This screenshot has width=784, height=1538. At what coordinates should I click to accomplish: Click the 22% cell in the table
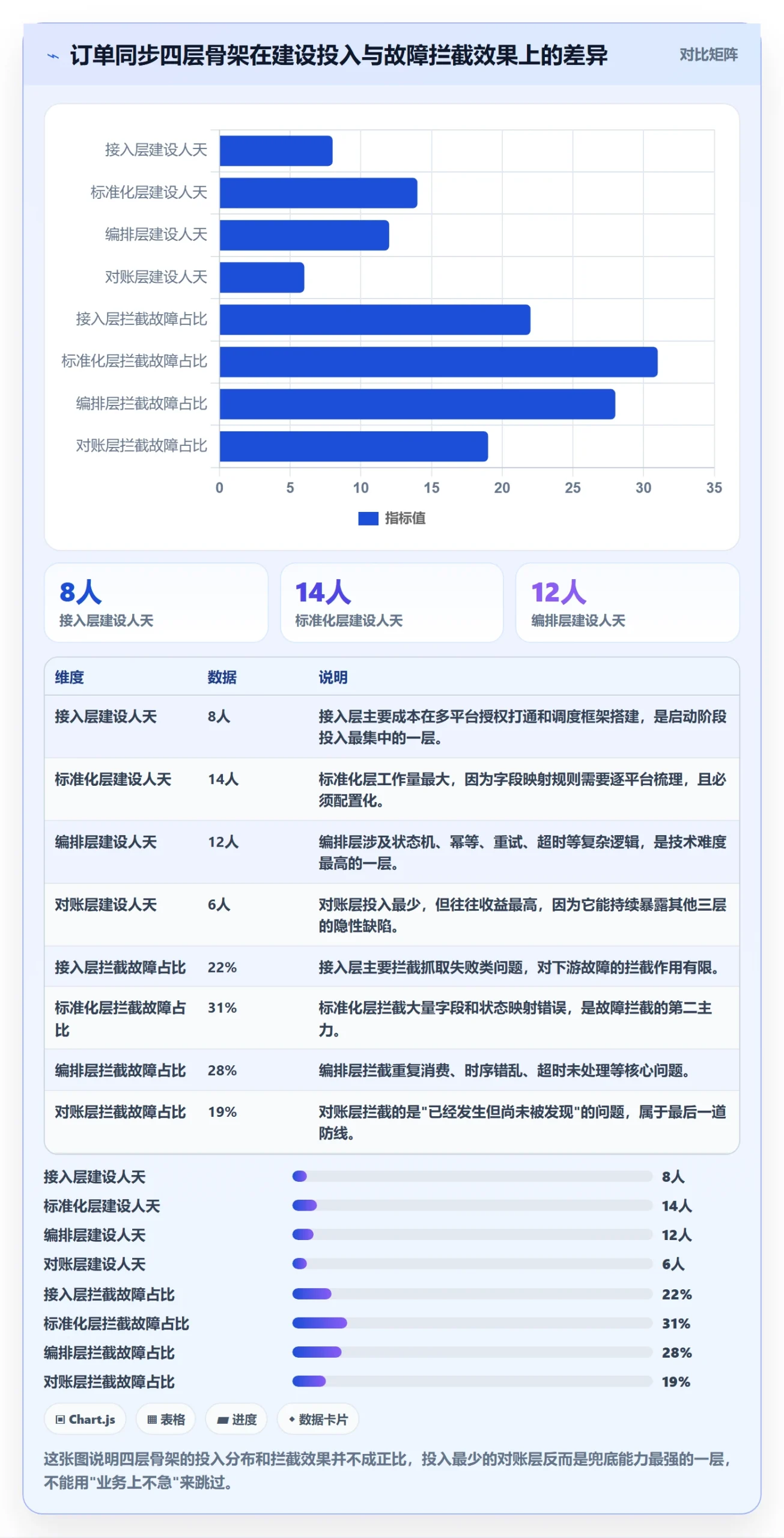coord(222,967)
